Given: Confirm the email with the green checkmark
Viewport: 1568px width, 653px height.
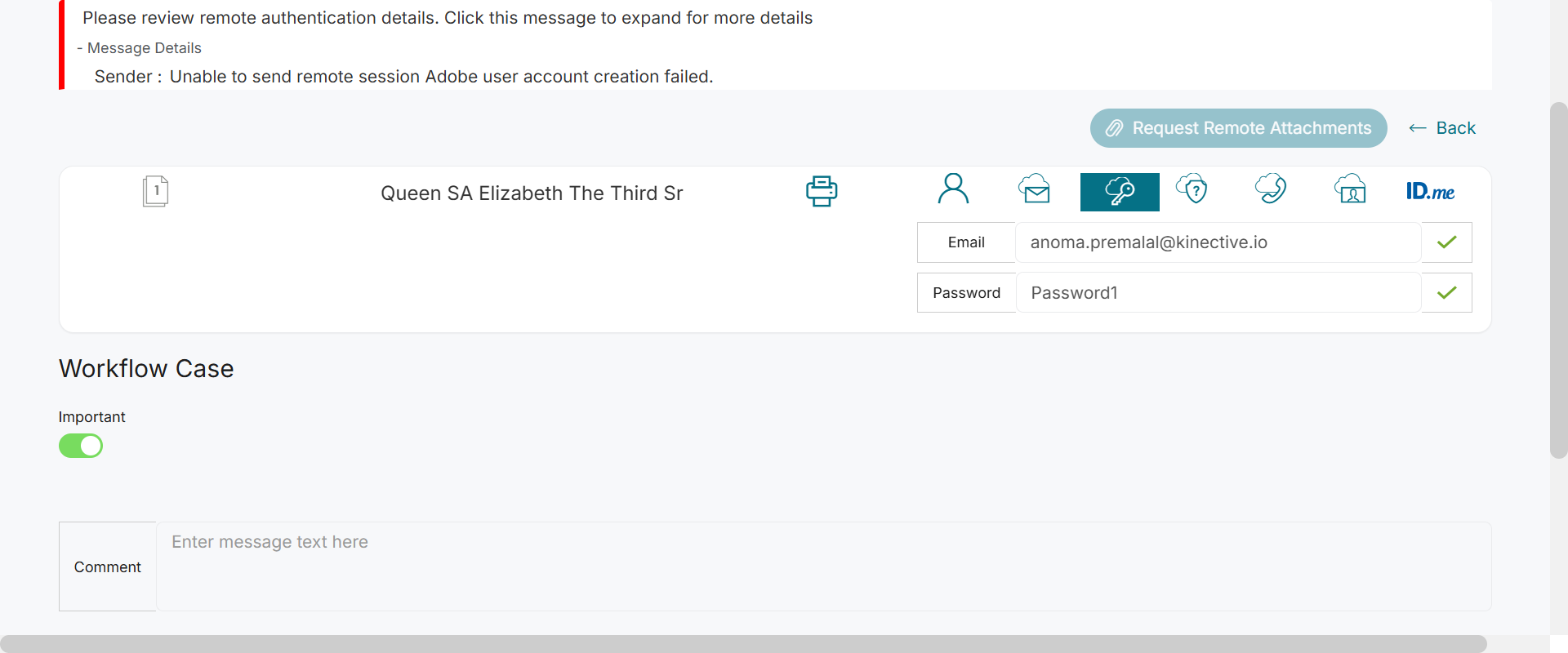Looking at the screenshot, I should 1446,242.
